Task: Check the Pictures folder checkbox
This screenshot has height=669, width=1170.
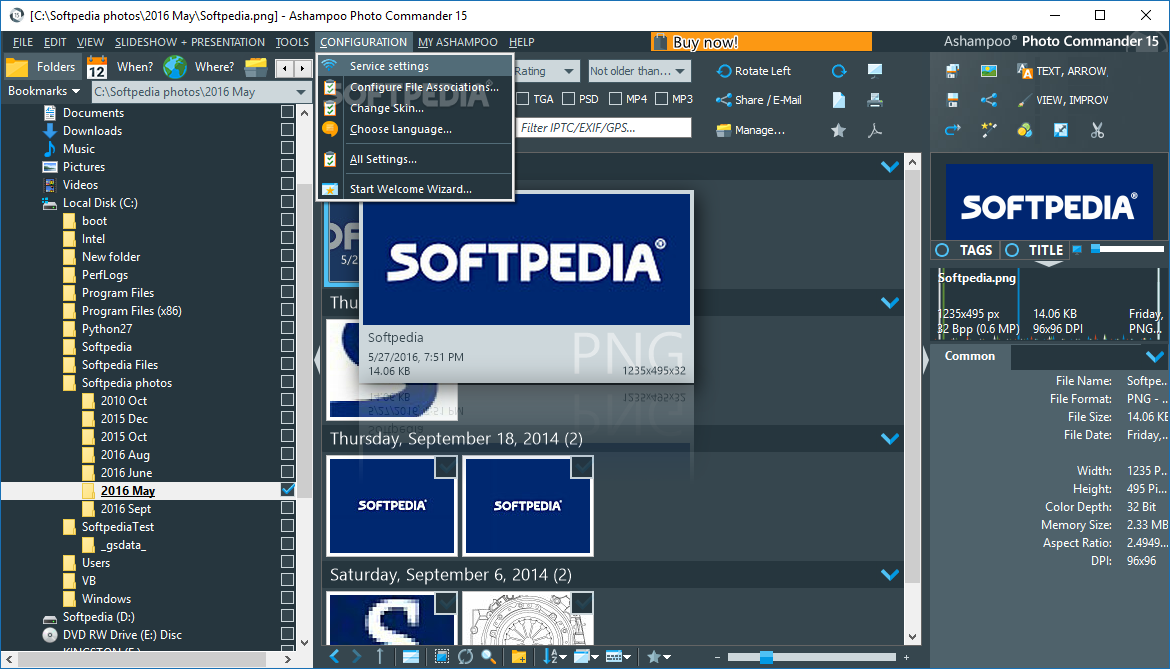Action: pyautogui.click(x=287, y=166)
